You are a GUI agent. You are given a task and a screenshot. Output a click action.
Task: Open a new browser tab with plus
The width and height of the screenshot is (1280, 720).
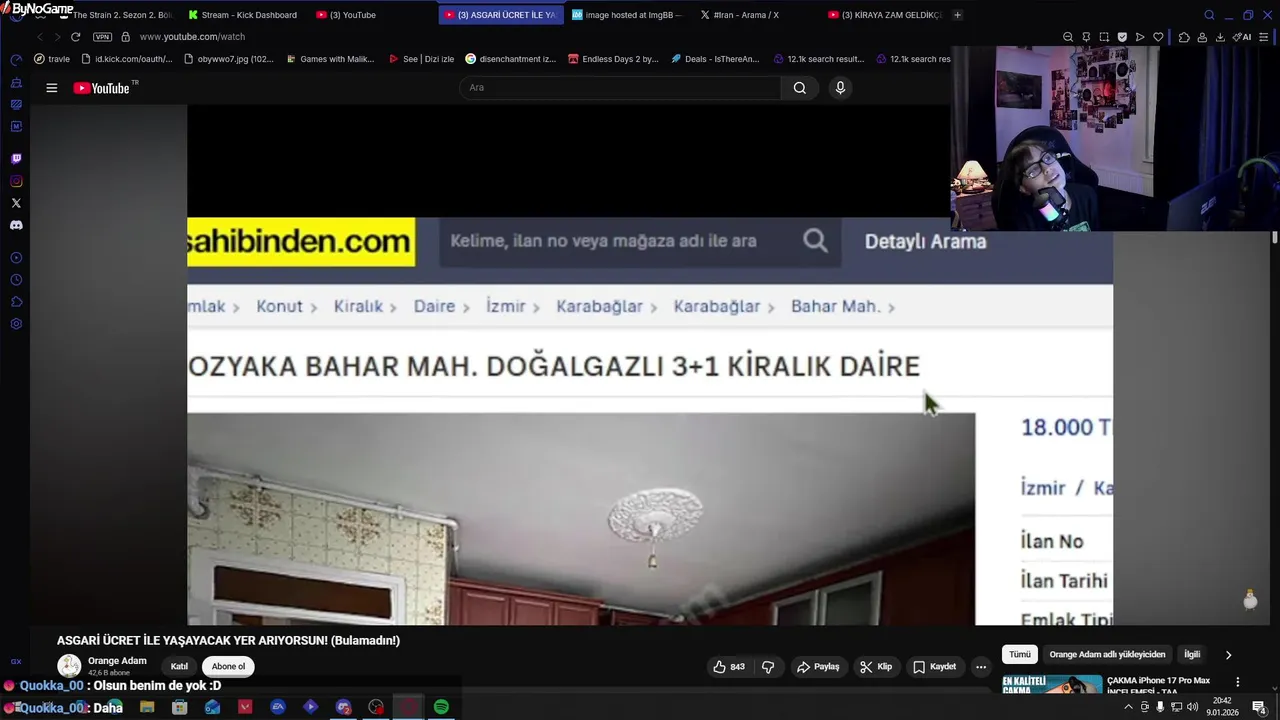tap(957, 15)
